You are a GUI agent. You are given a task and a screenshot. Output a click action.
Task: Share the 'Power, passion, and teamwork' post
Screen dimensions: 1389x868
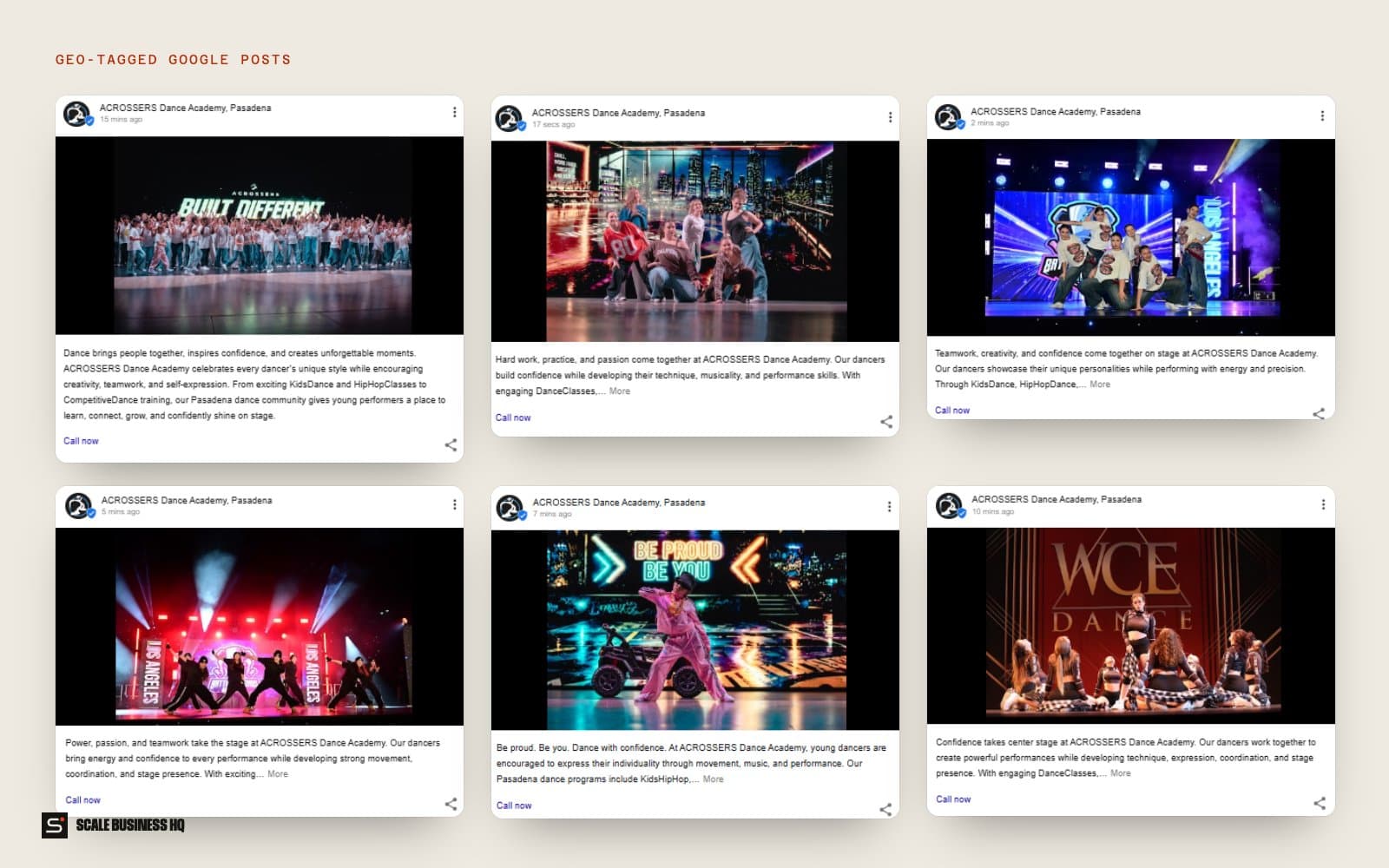click(451, 804)
